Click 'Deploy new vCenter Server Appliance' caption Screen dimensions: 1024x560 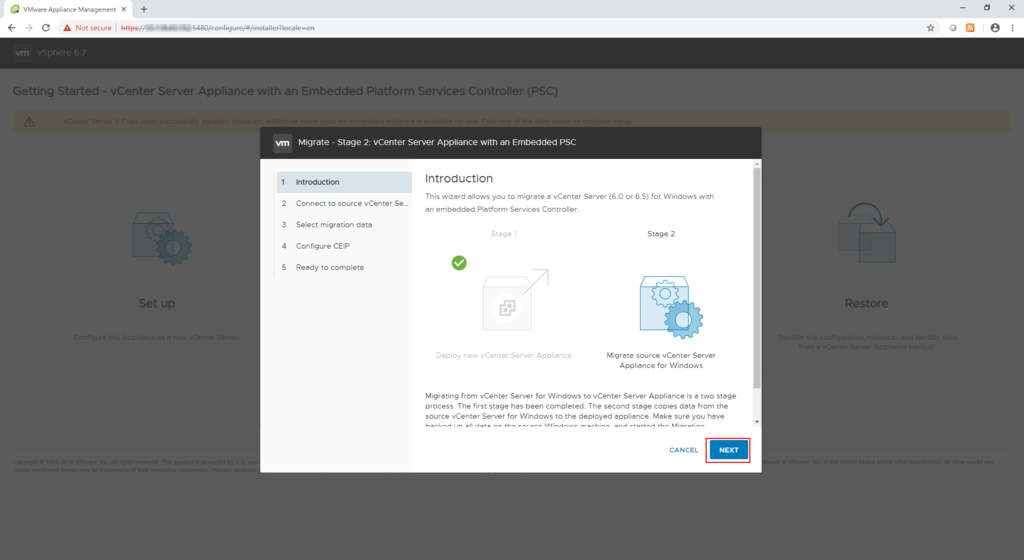coord(504,356)
